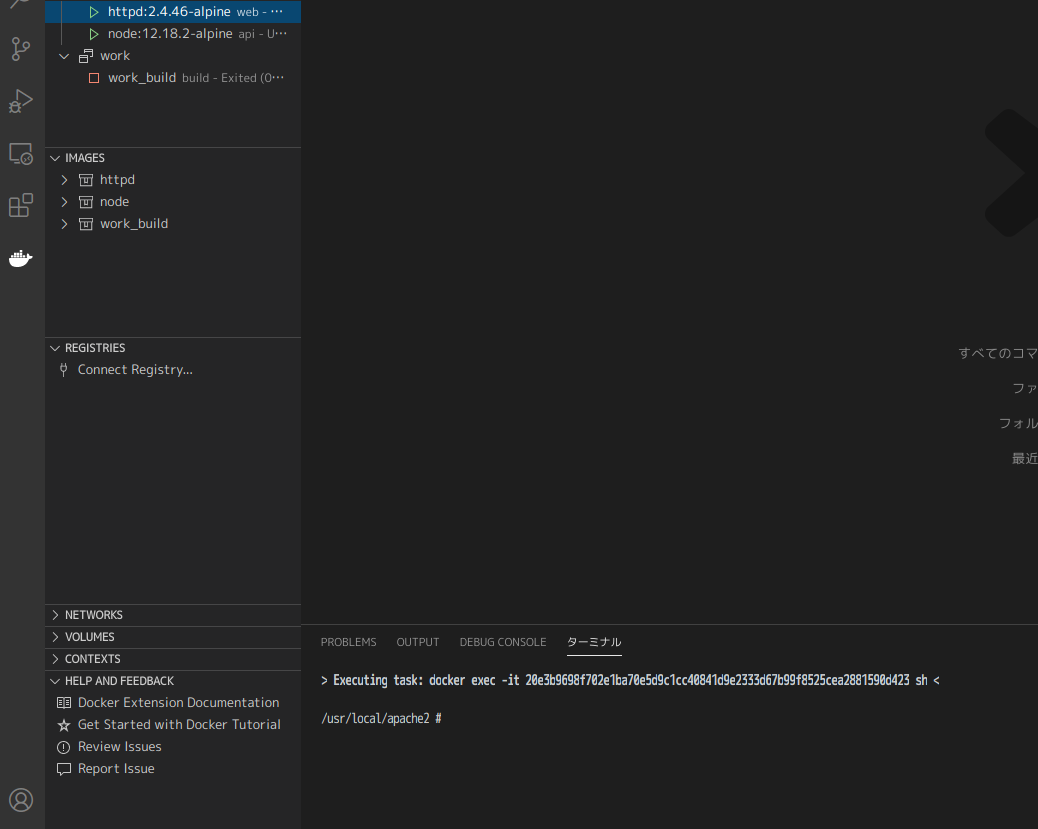Select the httpd:2.4.46-alpine container row
1038x829 pixels.
click(x=173, y=12)
